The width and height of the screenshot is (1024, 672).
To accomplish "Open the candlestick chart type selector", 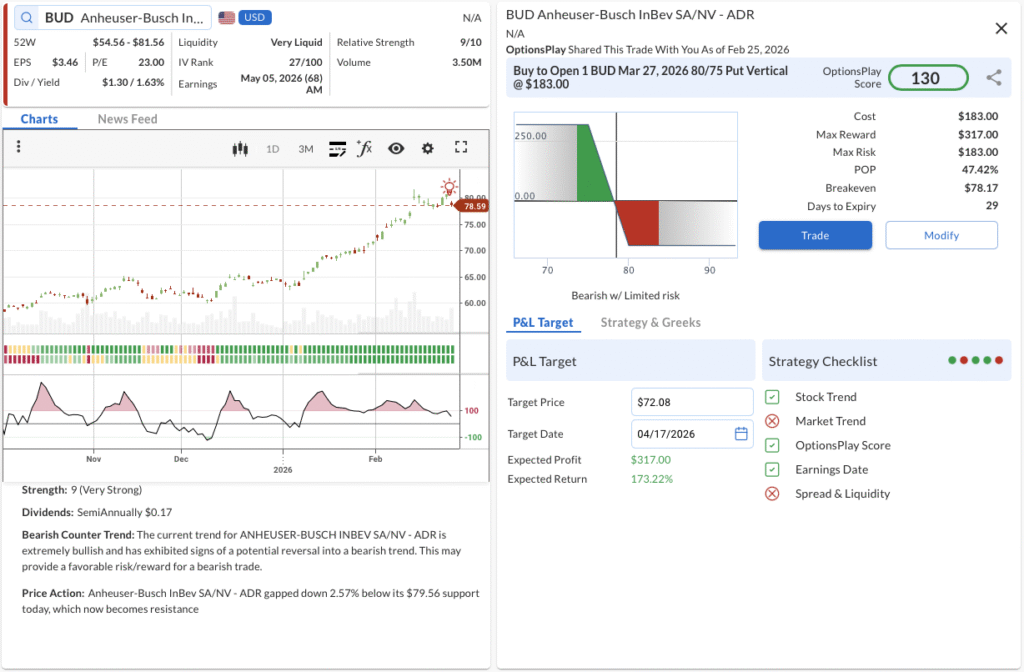I will [239, 149].
